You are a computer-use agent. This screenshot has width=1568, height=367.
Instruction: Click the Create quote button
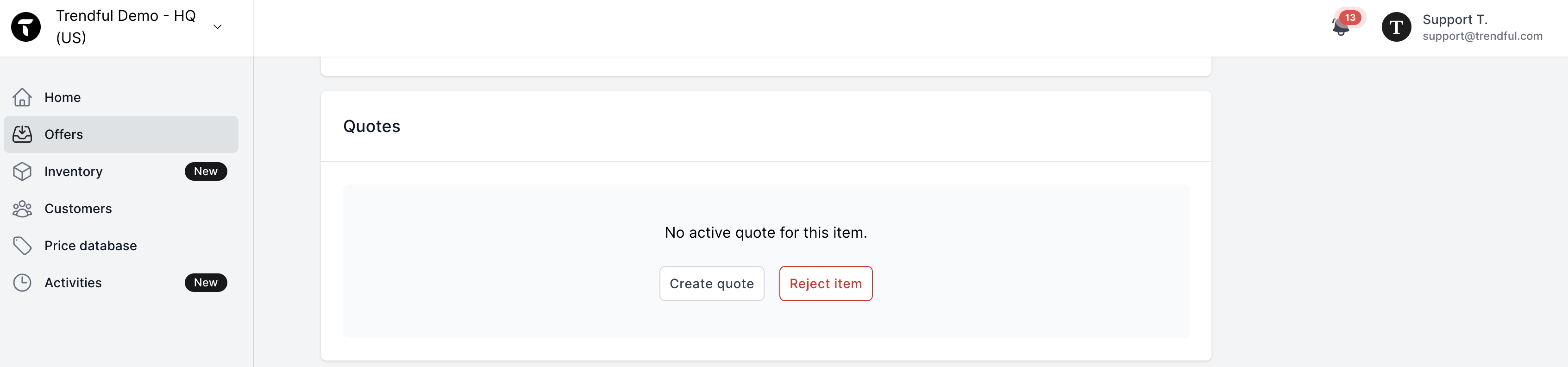[x=712, y=284]
